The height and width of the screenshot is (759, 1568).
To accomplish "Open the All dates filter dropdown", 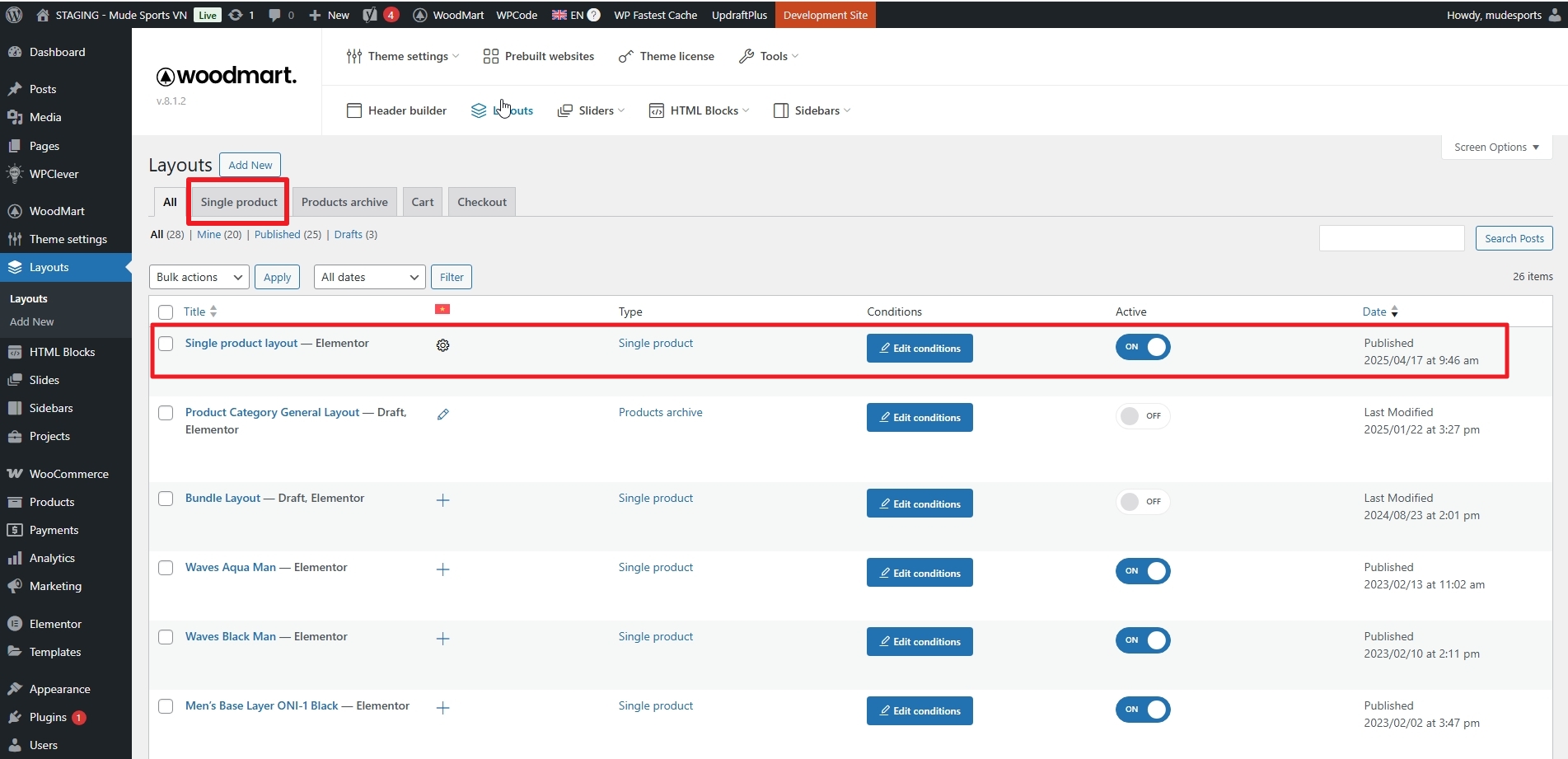I will pos(370,277).
